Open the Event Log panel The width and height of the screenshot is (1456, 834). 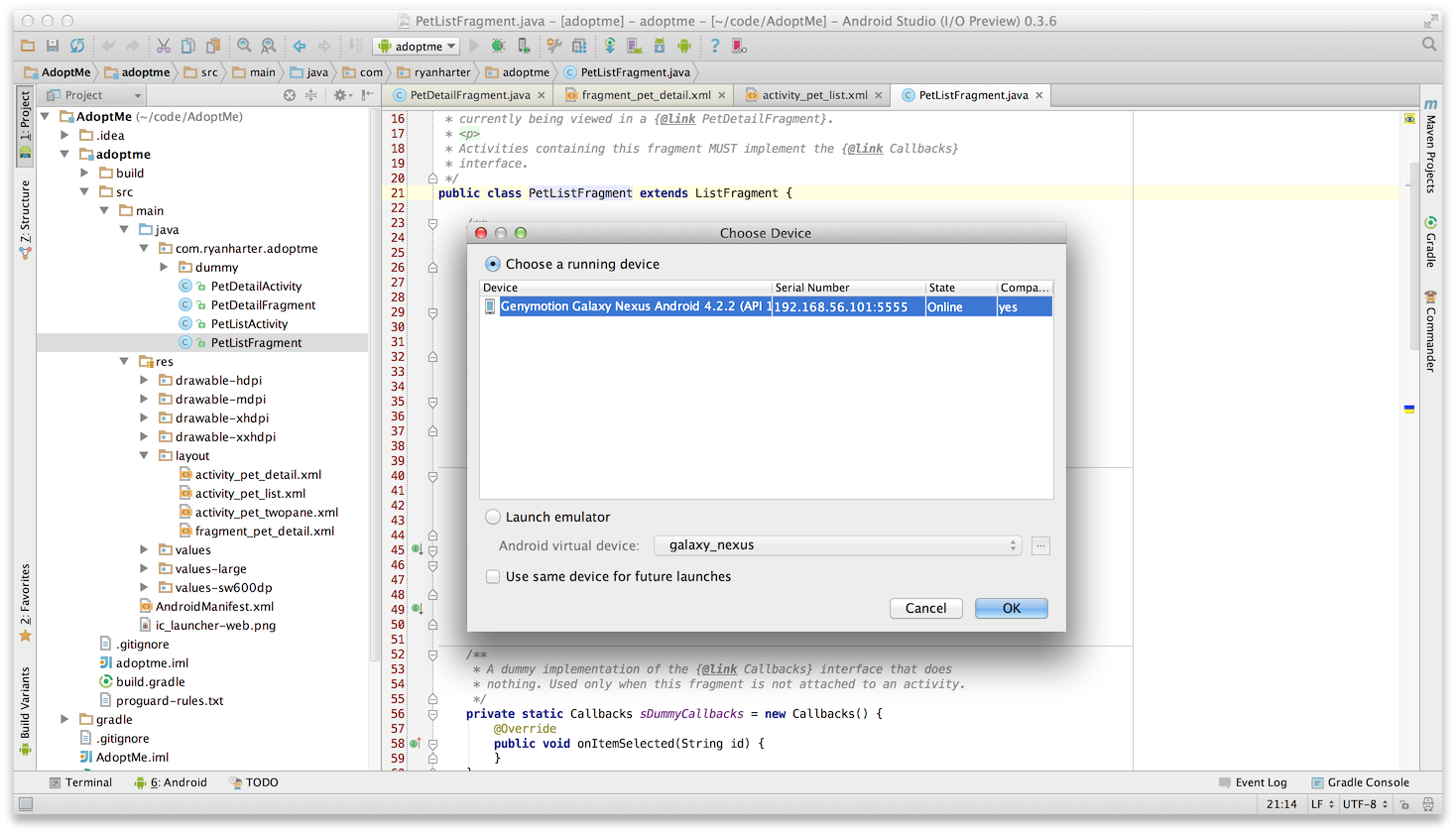(x=1253, y=782)
